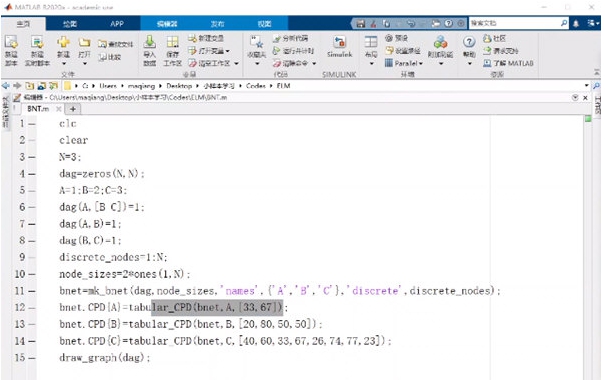
Task: Expand the Clear Commands dropdown arrow
Action: 314,63
